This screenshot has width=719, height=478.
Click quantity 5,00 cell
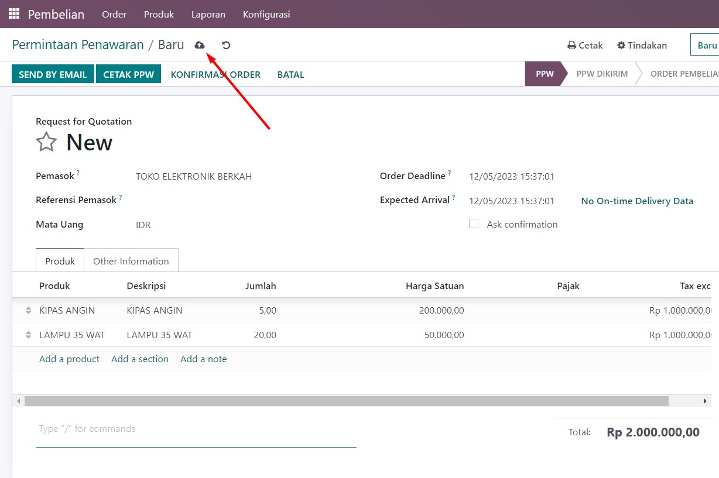coord(268,311)
